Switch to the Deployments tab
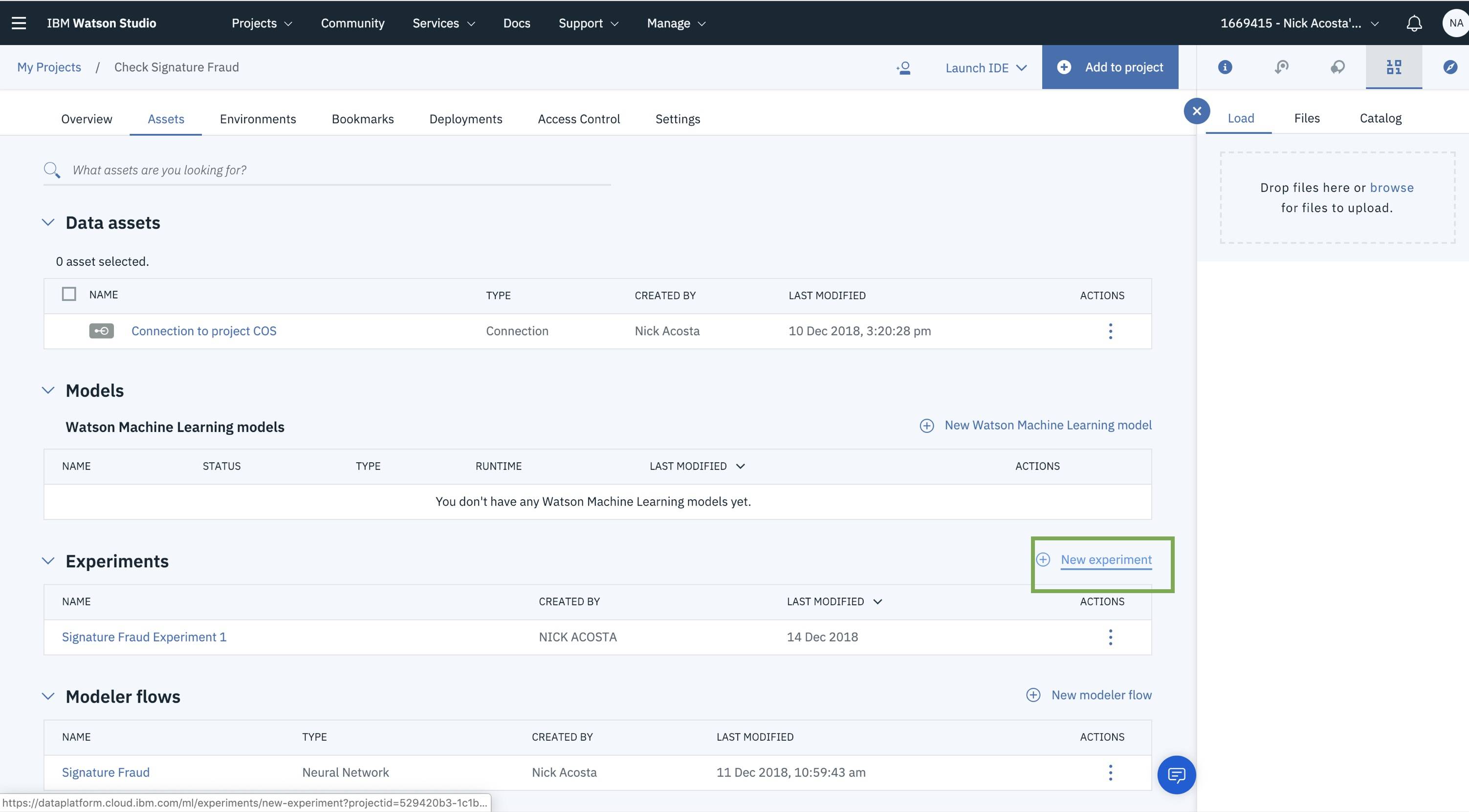The image size is (1469, 812). (465, 119)
